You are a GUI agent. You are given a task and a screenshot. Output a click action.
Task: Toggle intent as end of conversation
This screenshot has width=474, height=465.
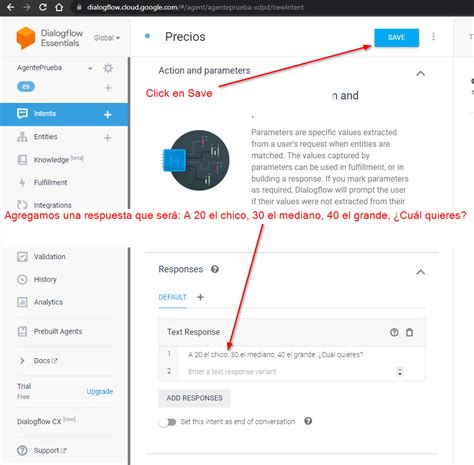pyautogui.click(x=168, y=422)
